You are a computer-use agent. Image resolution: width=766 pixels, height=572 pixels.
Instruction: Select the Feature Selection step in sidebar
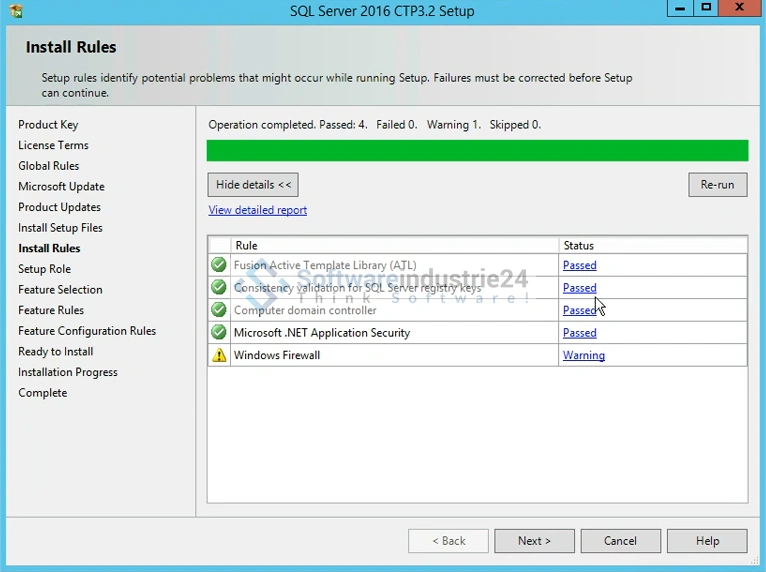coord(60,290)
